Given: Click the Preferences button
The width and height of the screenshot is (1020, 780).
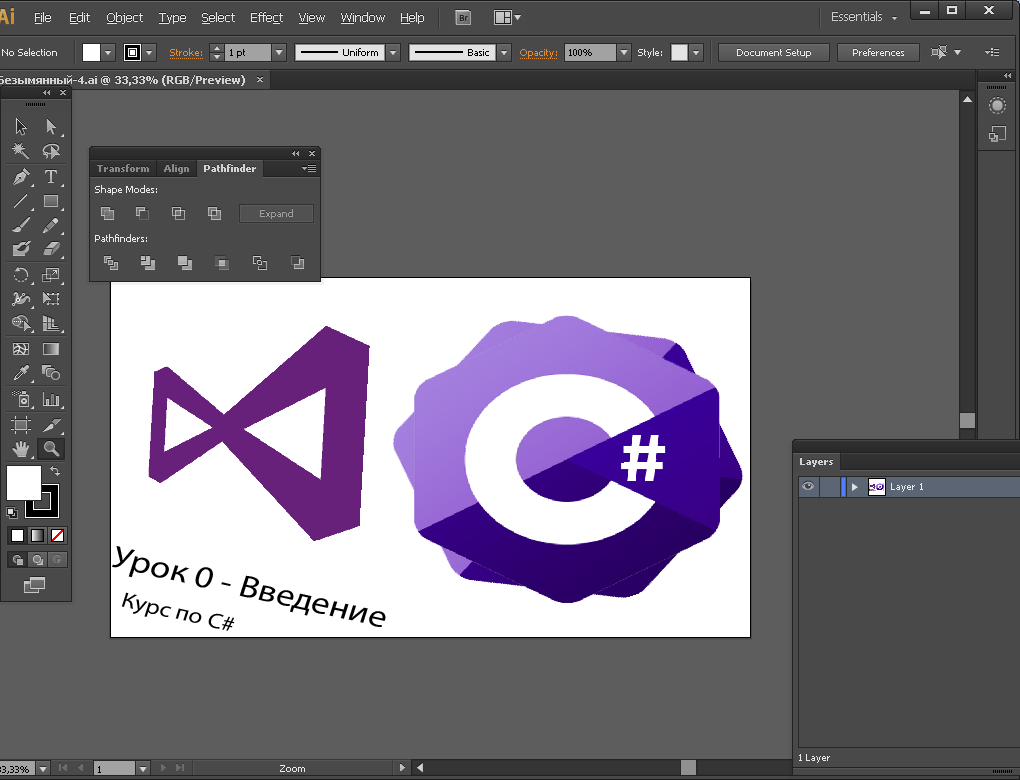Looking at the screenshot, I should click(x=878, y=53).
